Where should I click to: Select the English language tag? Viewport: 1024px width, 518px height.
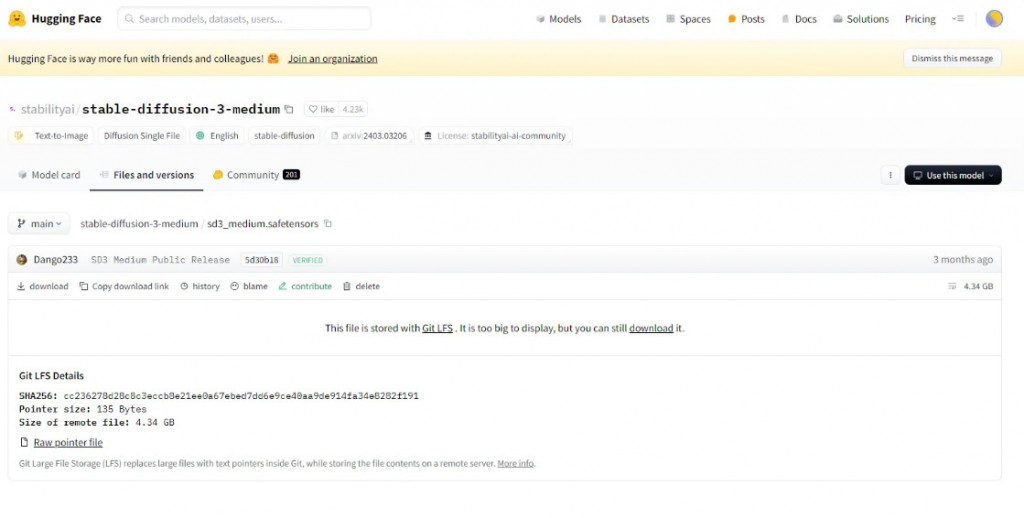(217, 136)
